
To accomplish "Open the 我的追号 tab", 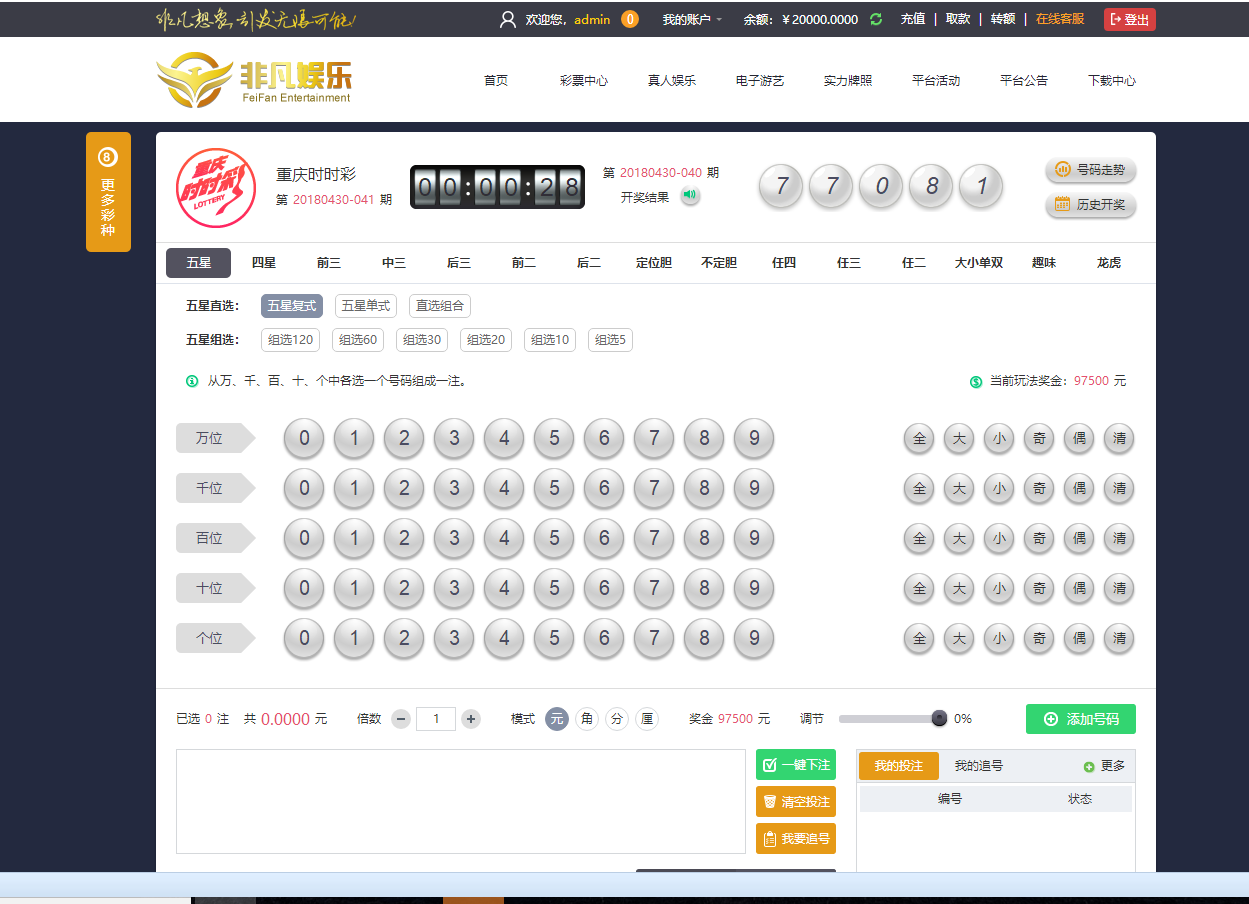I will coord(978,766).
